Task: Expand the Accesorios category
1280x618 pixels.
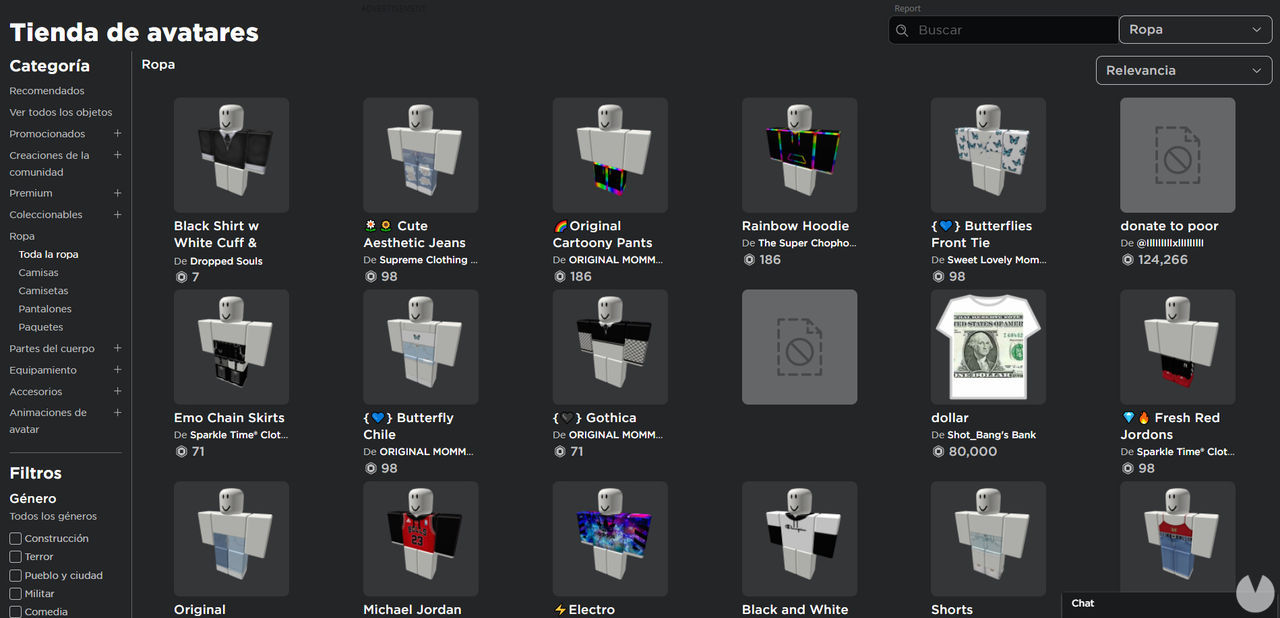Action: pyautogui.click(x=117, y=392)
